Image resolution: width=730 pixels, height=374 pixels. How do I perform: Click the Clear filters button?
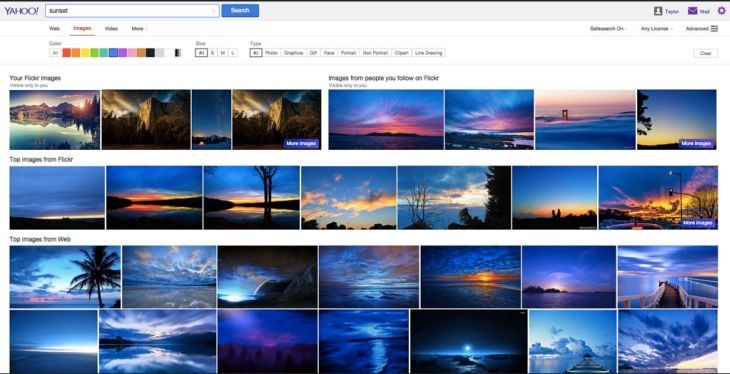[705, 53]
